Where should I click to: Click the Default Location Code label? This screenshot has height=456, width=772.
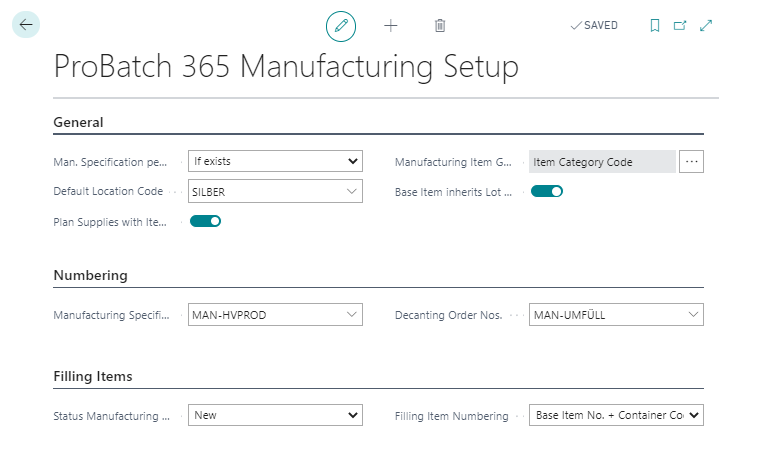[x=108, y=192]
